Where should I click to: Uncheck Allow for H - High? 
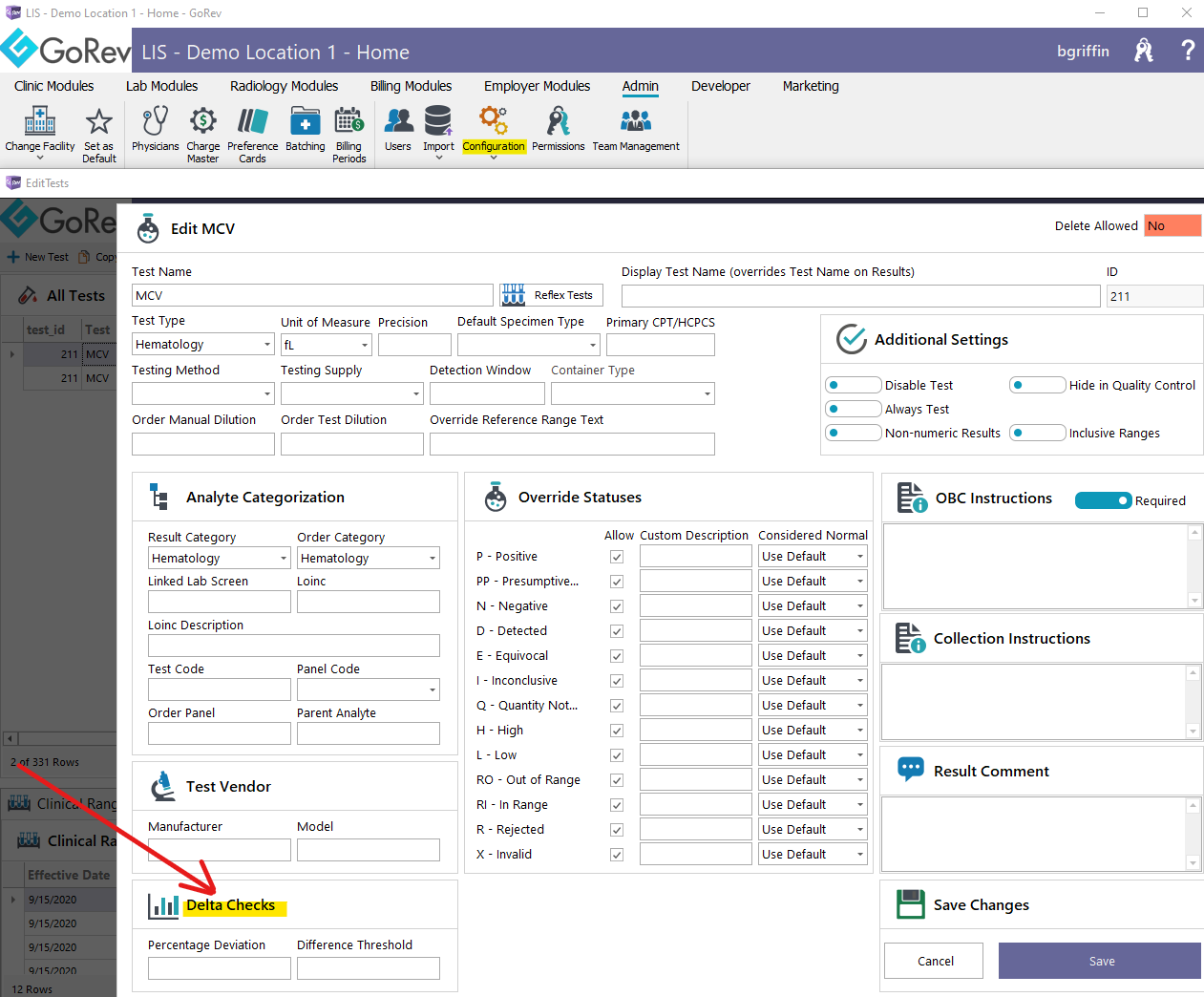click(x=617, y=731)
